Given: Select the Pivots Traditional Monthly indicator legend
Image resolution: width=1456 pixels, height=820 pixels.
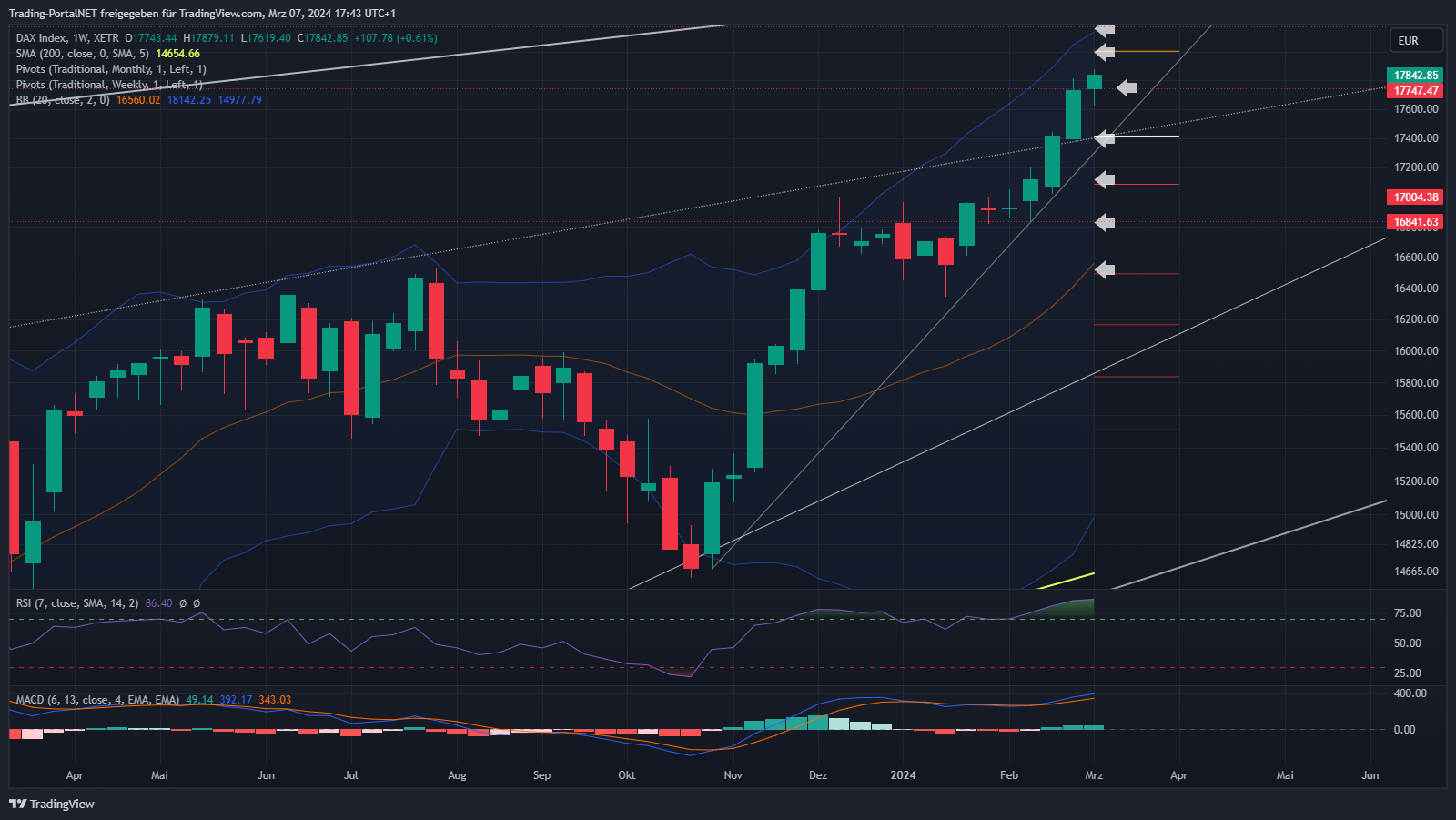Looking at the screenshot, I should tap(110, 69).
